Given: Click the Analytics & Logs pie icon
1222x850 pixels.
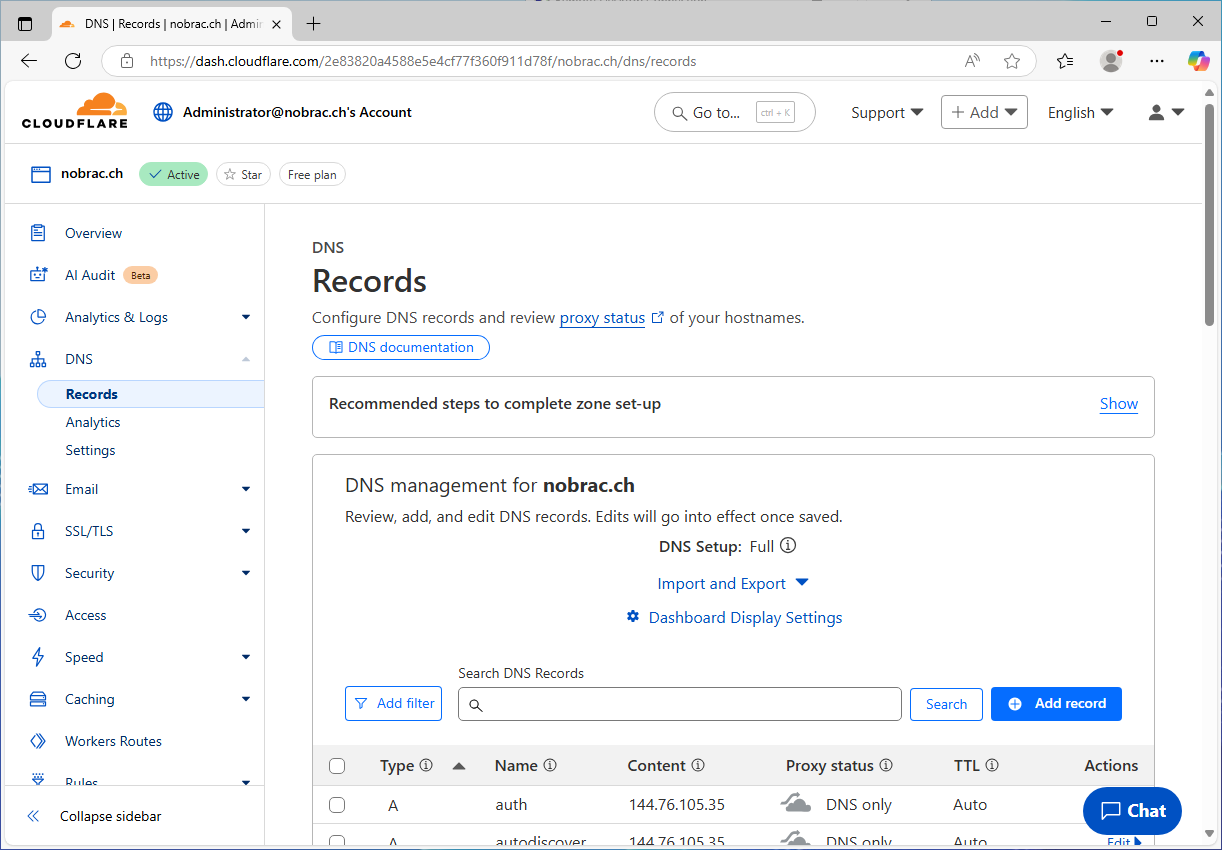Looking at the screenshot, I should point(38,317).
